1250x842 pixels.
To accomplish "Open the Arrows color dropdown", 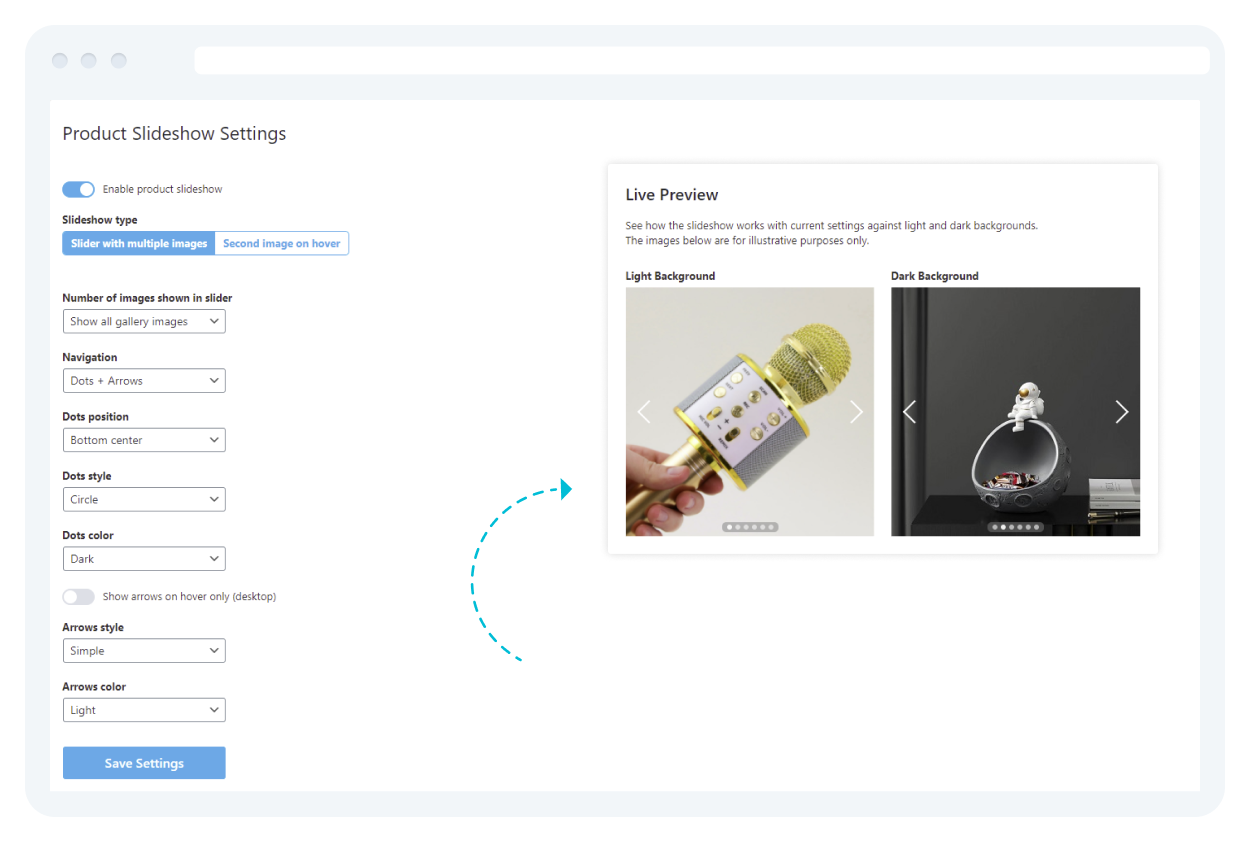I will pyautogui.click(x=144, y=710).
